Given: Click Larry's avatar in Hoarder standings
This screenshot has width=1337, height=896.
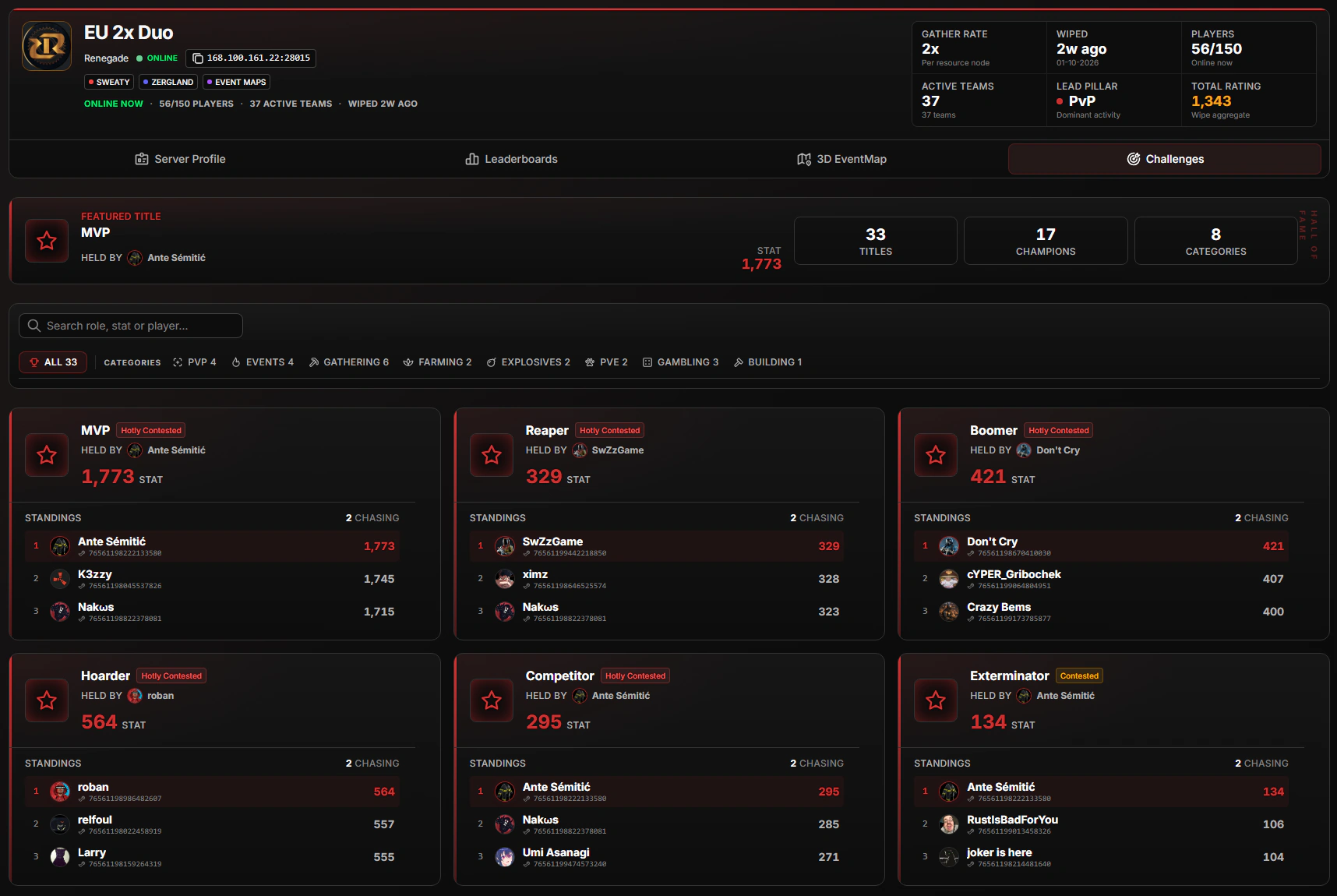Looking at the screenshot, I should [60, 857].
